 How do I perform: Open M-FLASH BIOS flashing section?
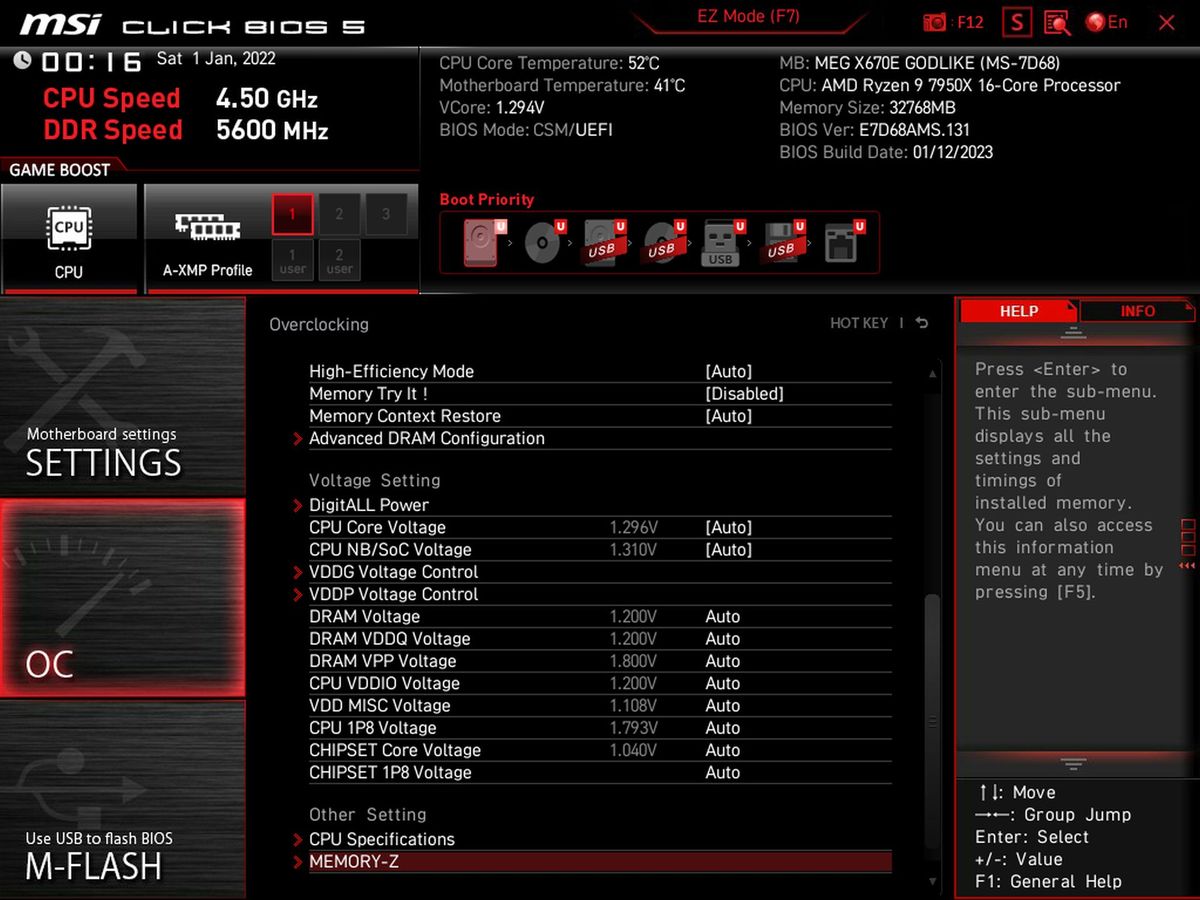pos(122,798)
